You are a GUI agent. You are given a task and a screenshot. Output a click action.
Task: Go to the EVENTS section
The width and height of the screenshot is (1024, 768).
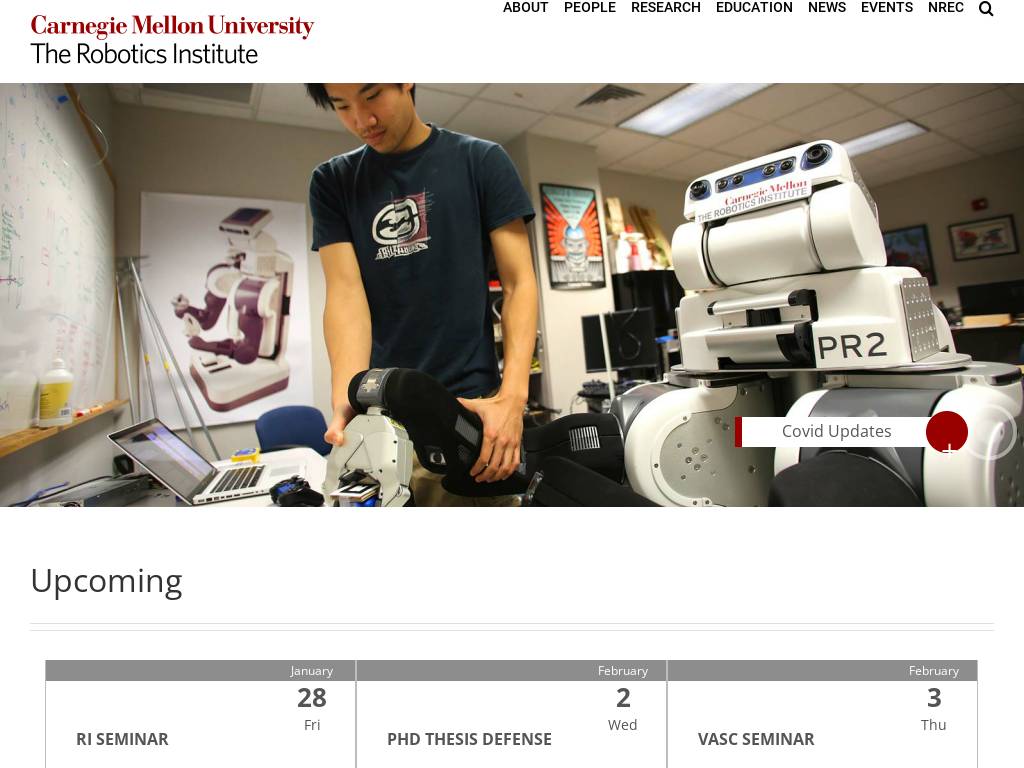coord(887,7)
